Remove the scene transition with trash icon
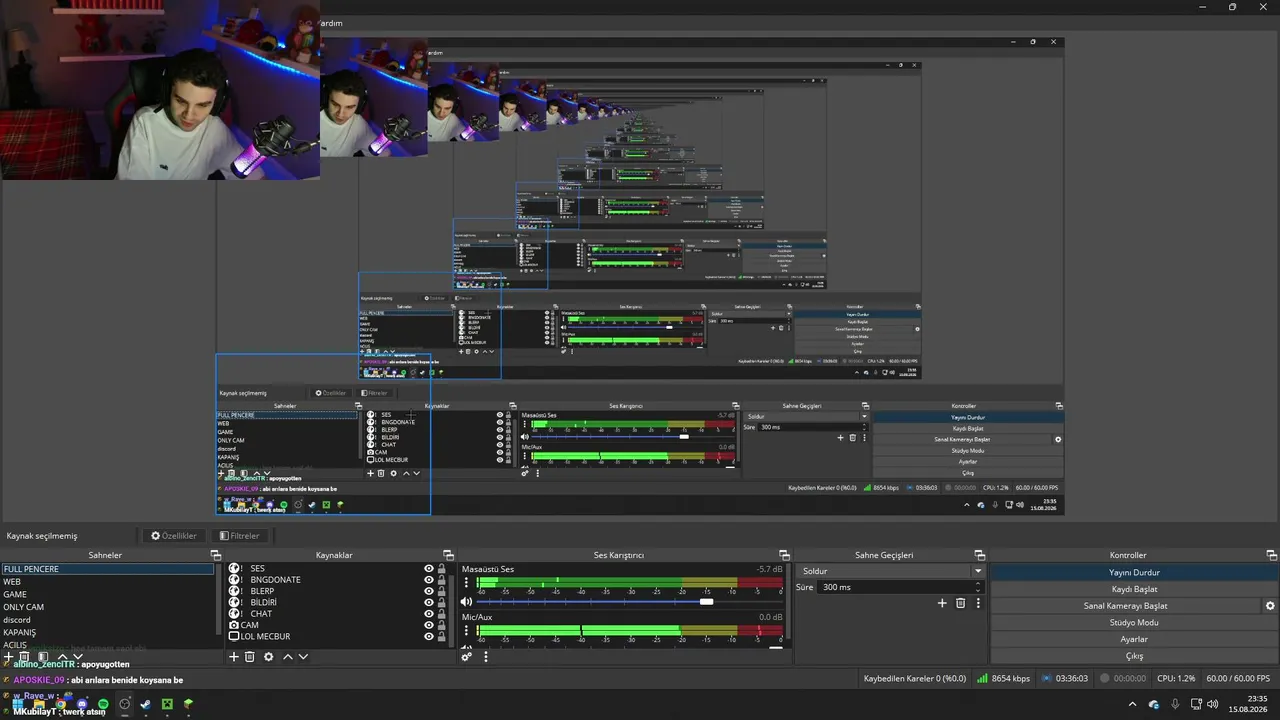The width and height of the screenshot is (1280, 720). click(x=961, y=603)
